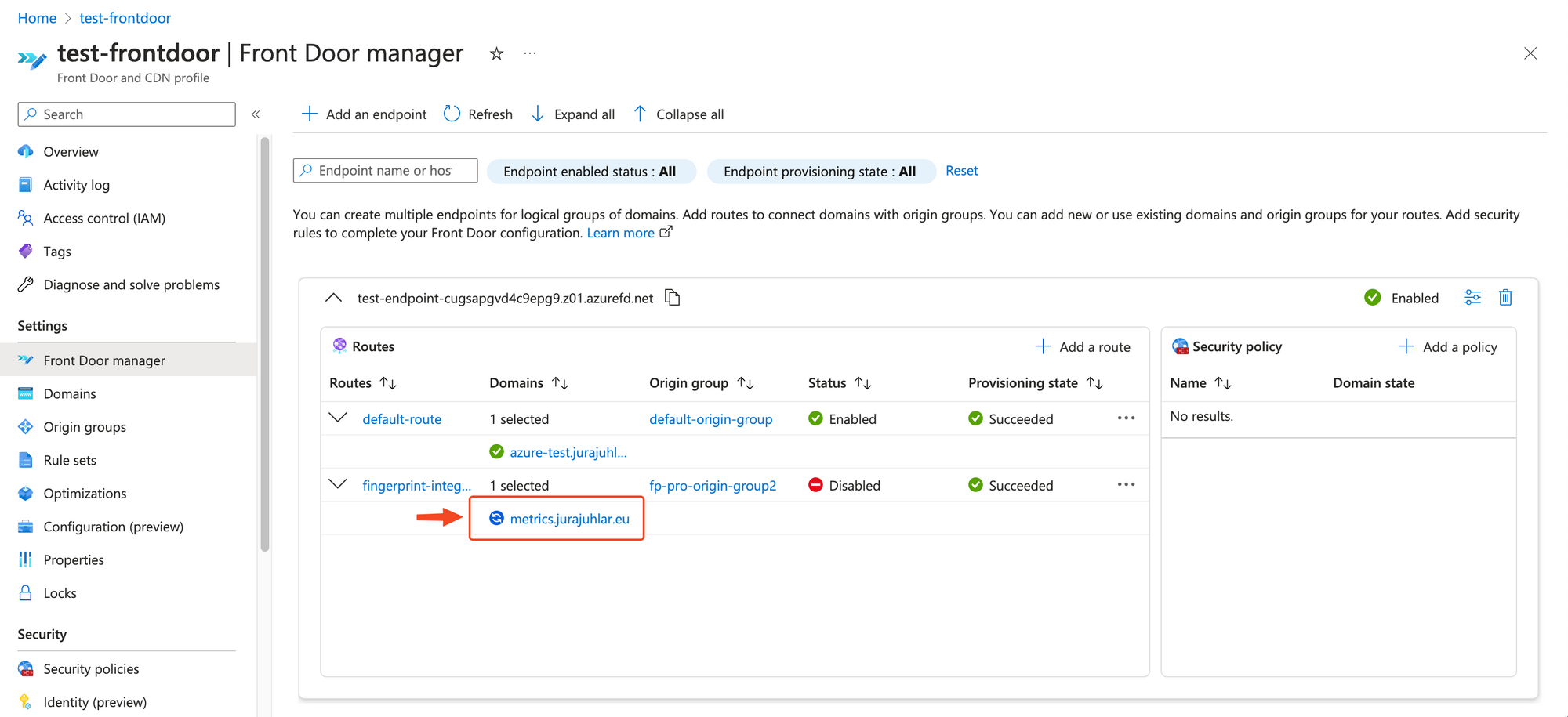1568x717 pixels.
Task: Click the Properties bars icon
Action: pyautogui.click(x=26, y=559)
